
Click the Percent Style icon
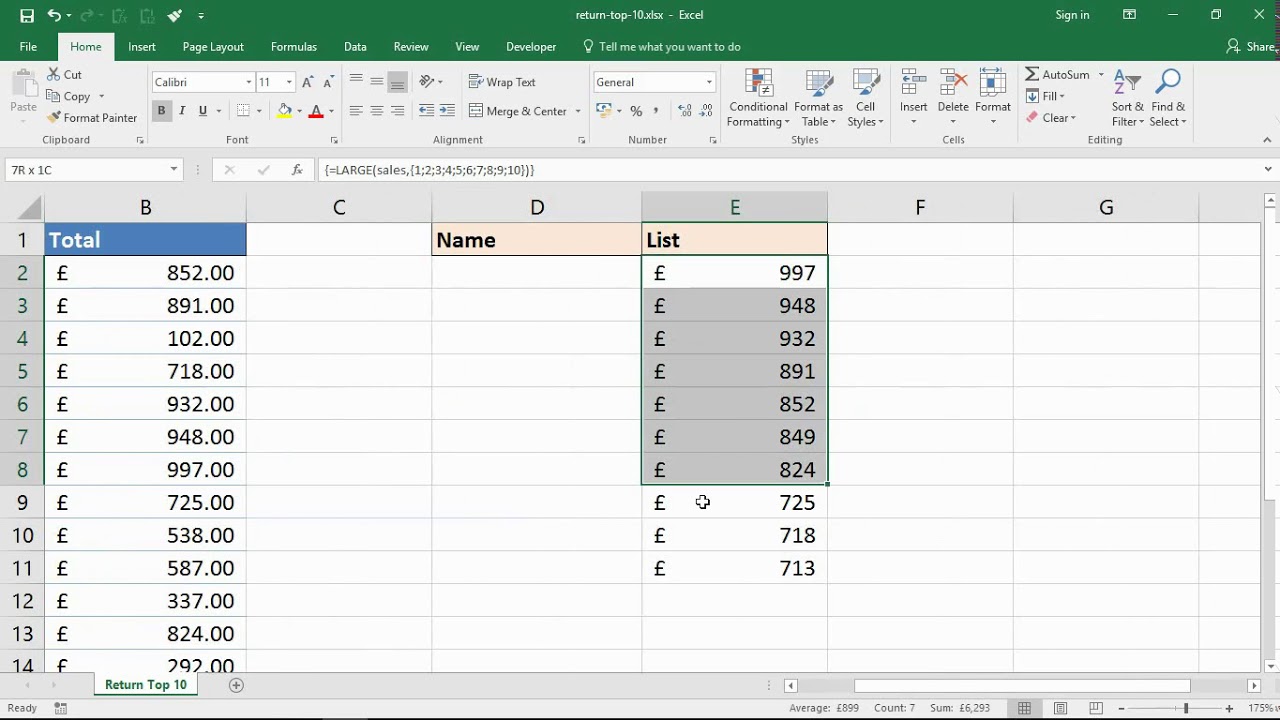click(x=635, y=111)
